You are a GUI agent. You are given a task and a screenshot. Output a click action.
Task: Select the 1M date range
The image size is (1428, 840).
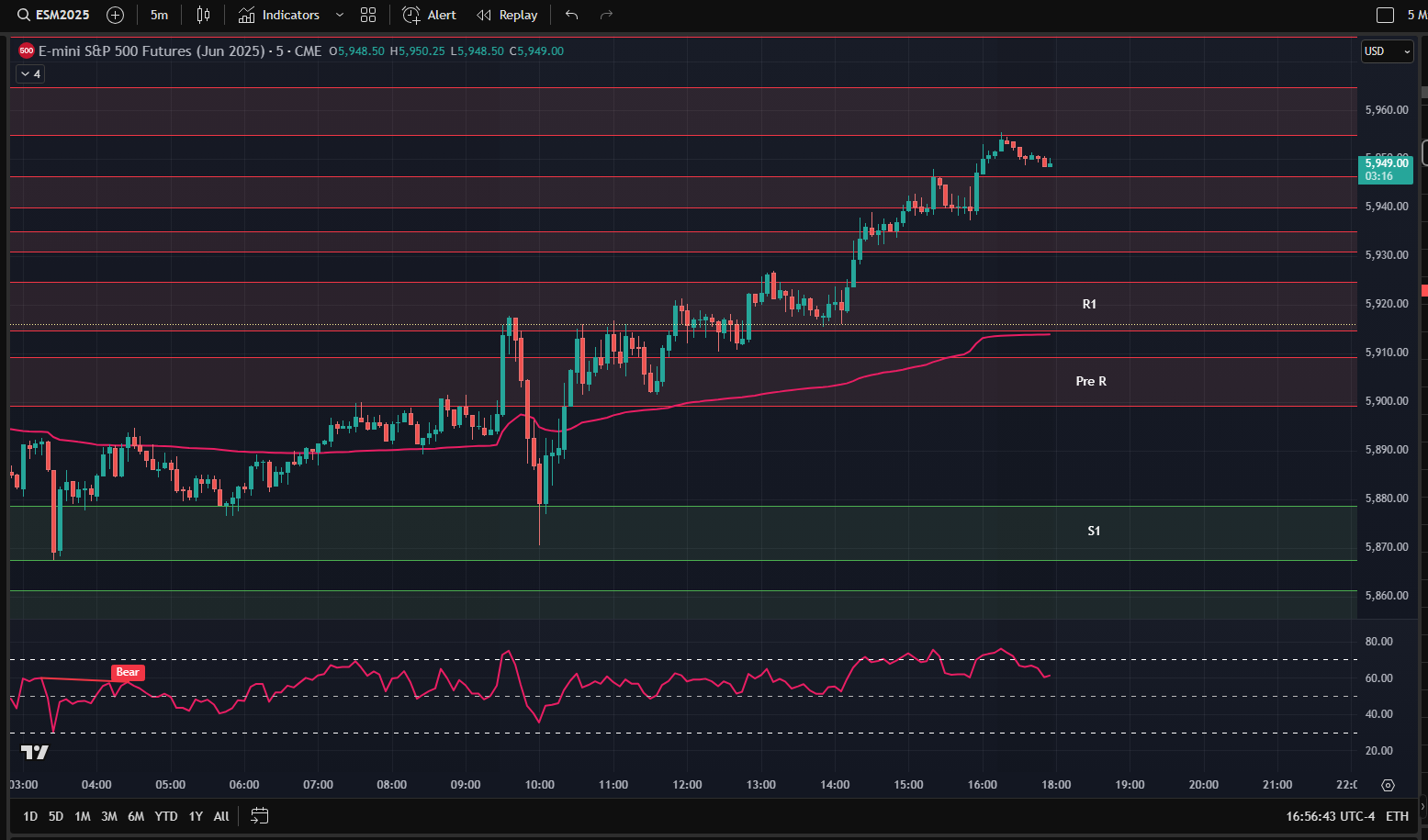pos(83,816)
